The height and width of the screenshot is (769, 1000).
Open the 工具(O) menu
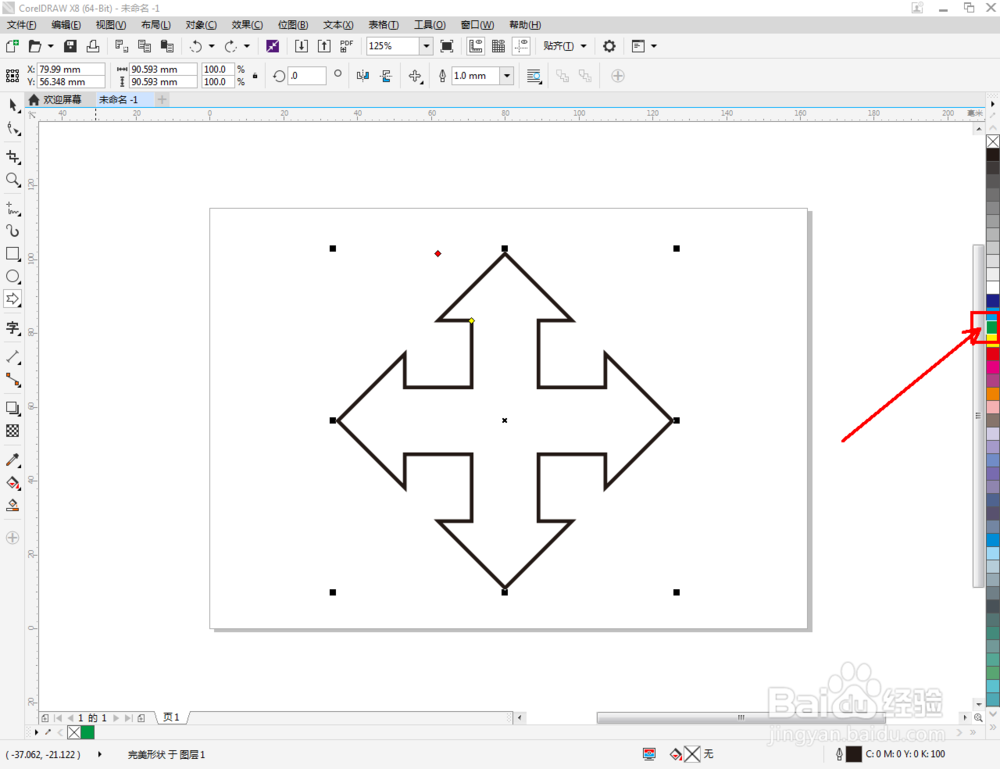[429, 25]
